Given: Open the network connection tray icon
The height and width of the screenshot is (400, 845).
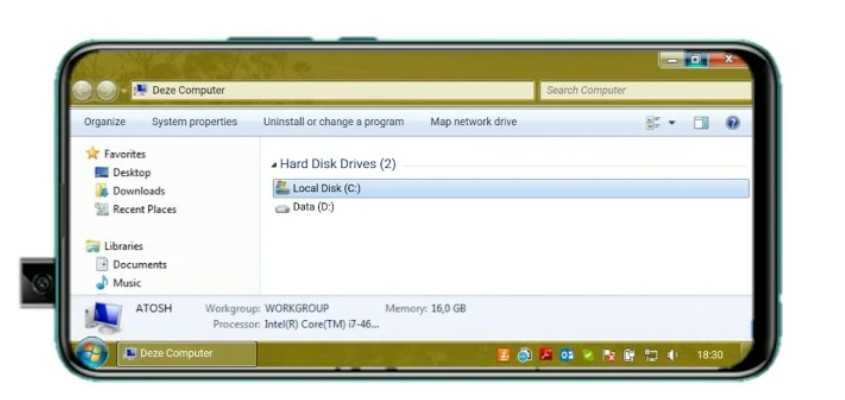Looking at the screenshot, I should 652,355.
